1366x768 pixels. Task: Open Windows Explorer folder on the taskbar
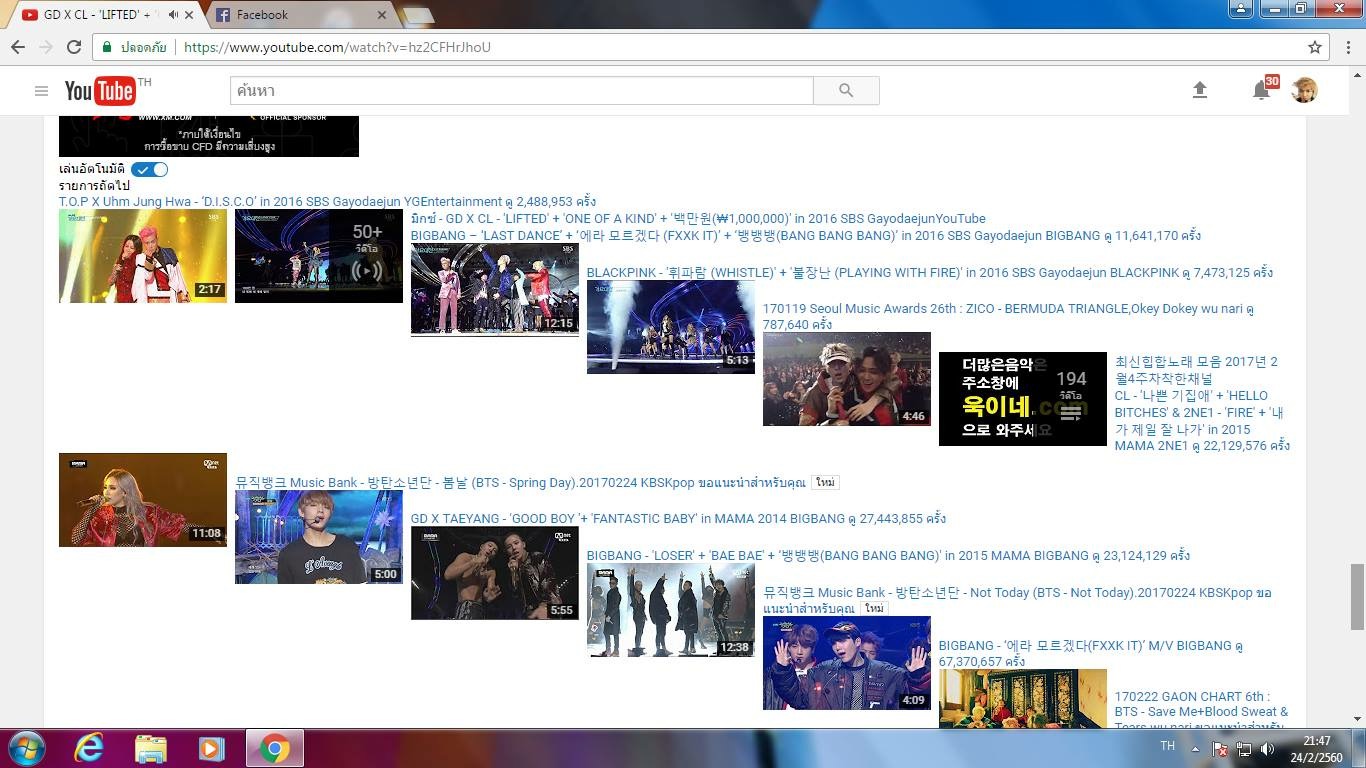pos(150,748)
